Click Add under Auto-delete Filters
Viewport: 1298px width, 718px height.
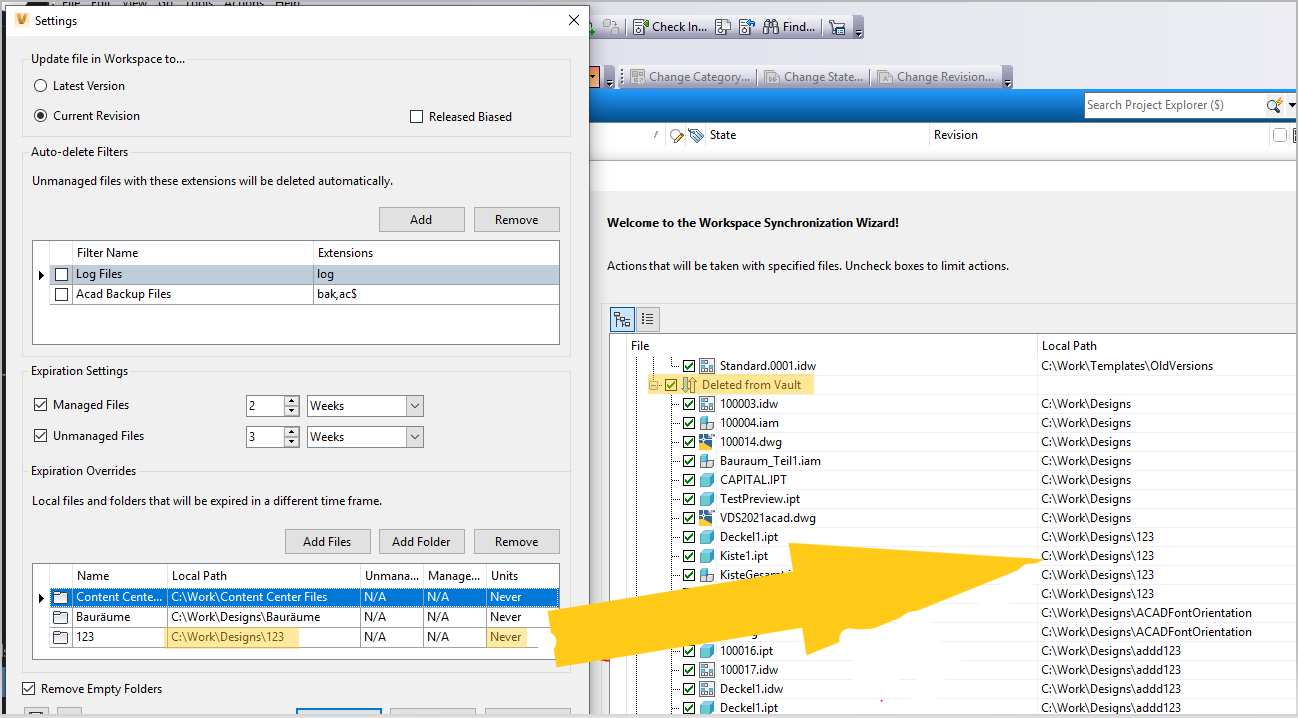(421, 219)
